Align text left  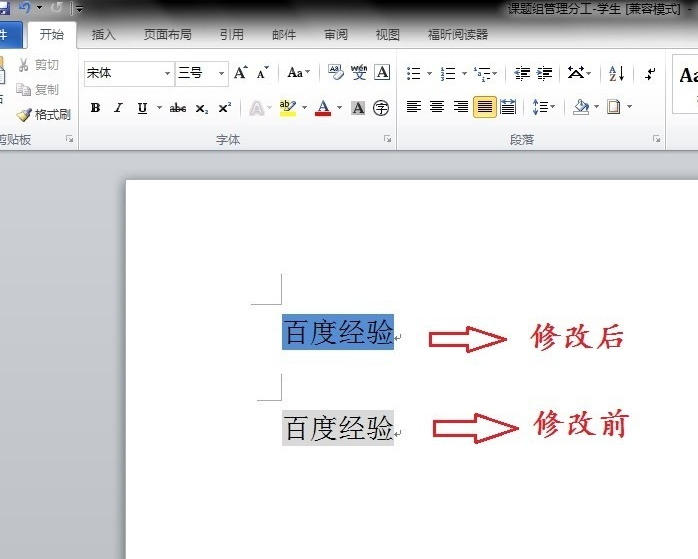point(414,107)
